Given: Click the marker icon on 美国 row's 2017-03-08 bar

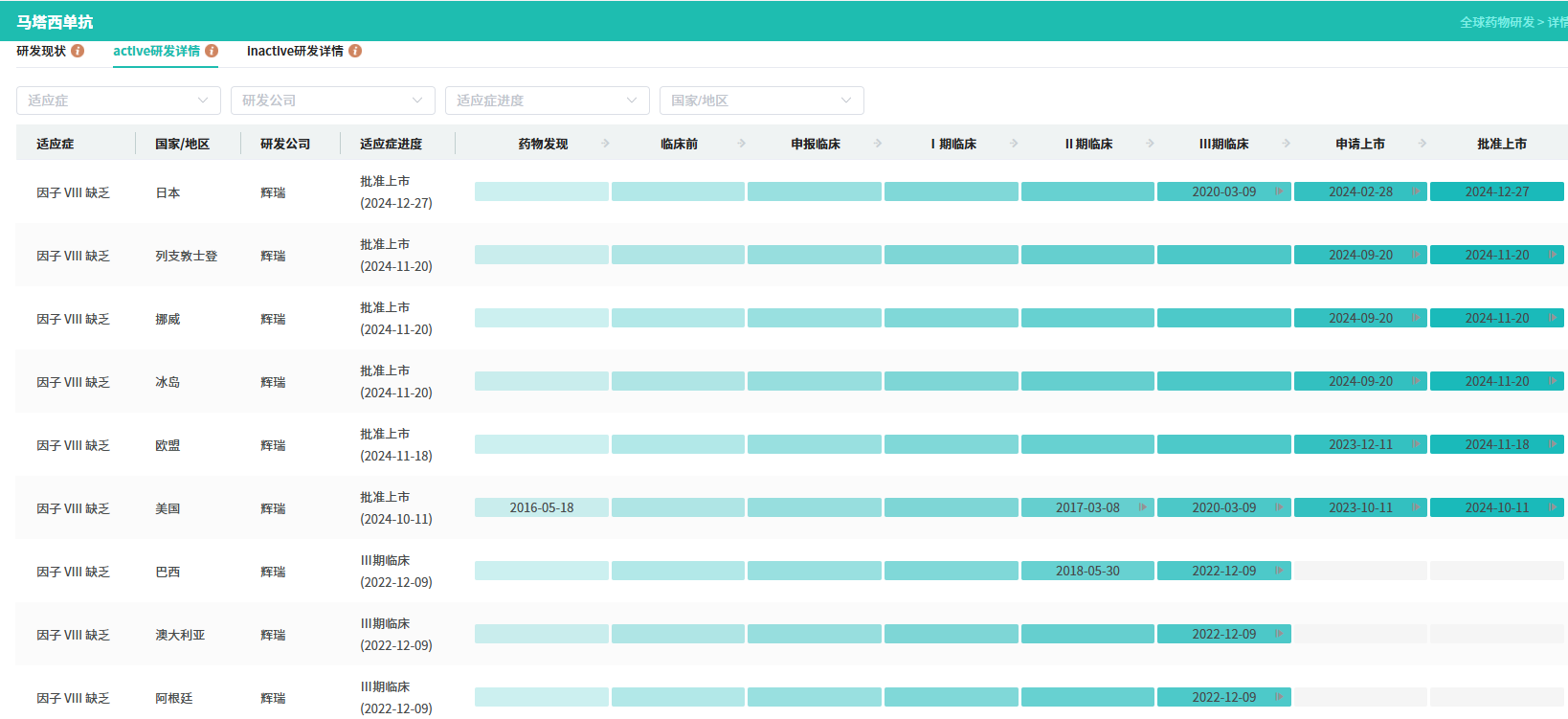Looking at the screenshot, I should tap(1142, 507).
